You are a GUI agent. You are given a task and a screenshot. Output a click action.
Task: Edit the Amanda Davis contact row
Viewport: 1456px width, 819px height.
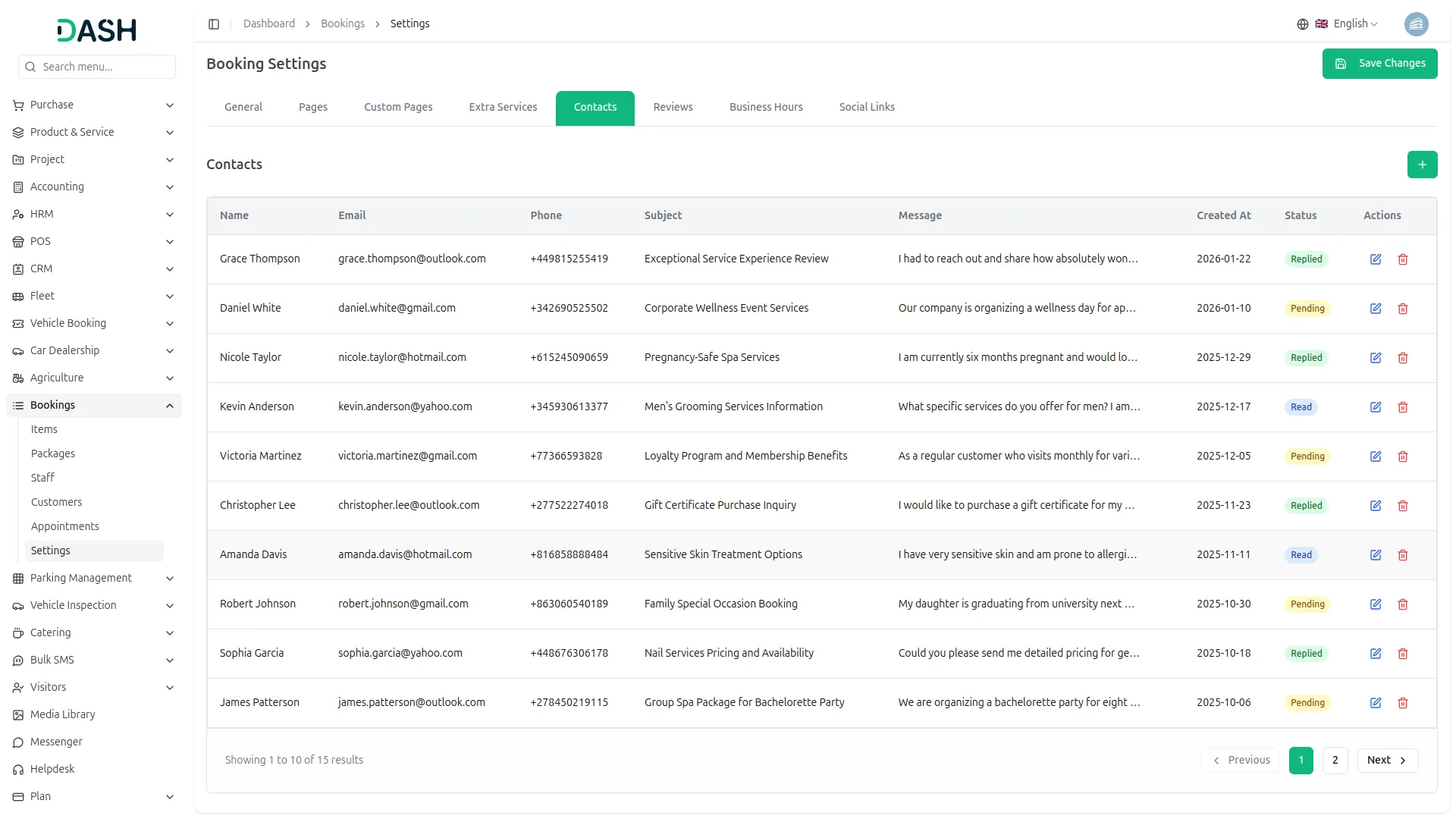click(1376, 555)
